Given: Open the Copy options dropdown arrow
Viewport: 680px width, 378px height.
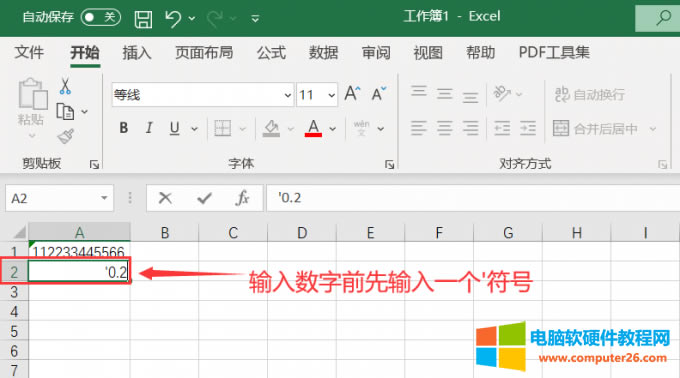Looking at the screenshot, I should tap(85, 112).
